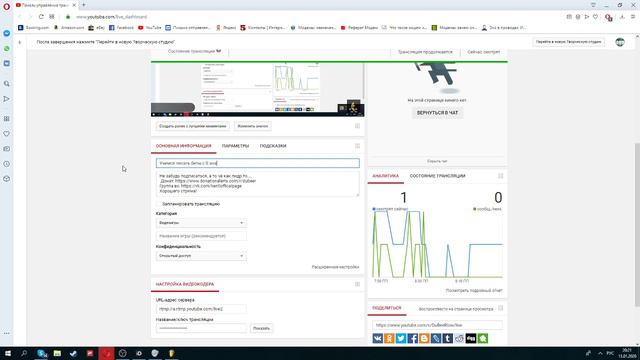
Task: Open history clock in the sidebar
Action: (7, 164)
